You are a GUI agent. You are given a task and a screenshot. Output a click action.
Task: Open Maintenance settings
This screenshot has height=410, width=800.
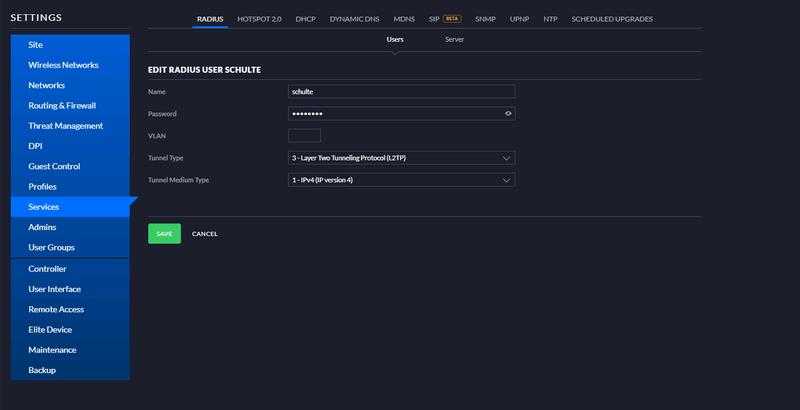pos(70,350)
